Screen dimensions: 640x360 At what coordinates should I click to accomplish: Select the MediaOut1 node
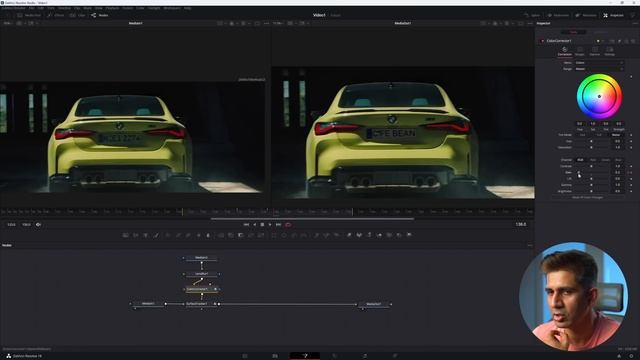(373, 304)
